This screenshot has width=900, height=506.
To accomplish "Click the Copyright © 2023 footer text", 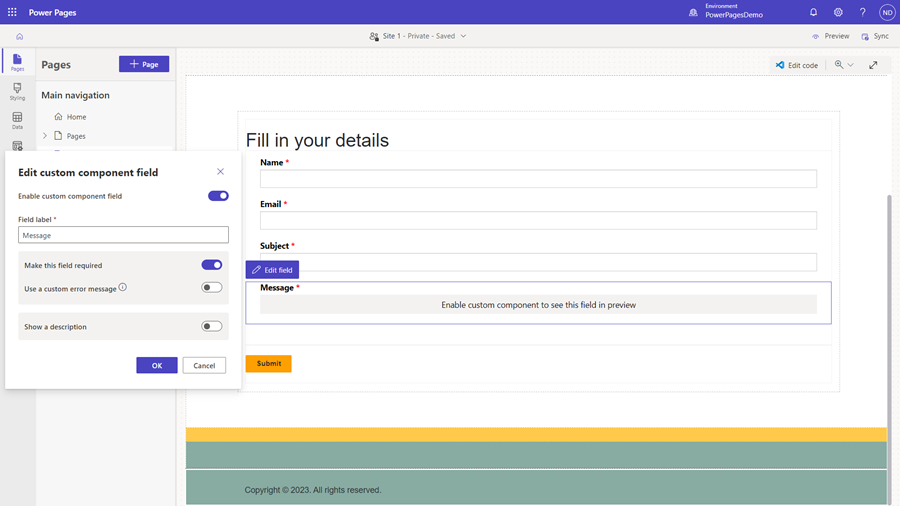I will [x=313, y=490].
